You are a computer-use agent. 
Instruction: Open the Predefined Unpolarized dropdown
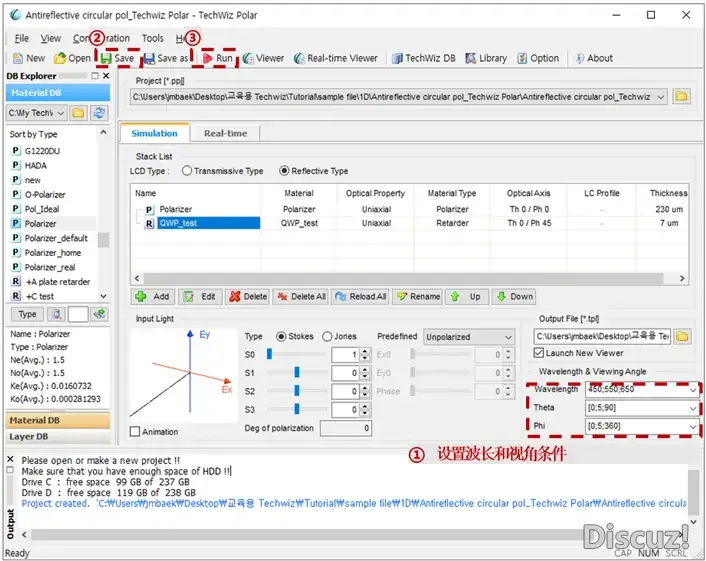tap(508, 337)
